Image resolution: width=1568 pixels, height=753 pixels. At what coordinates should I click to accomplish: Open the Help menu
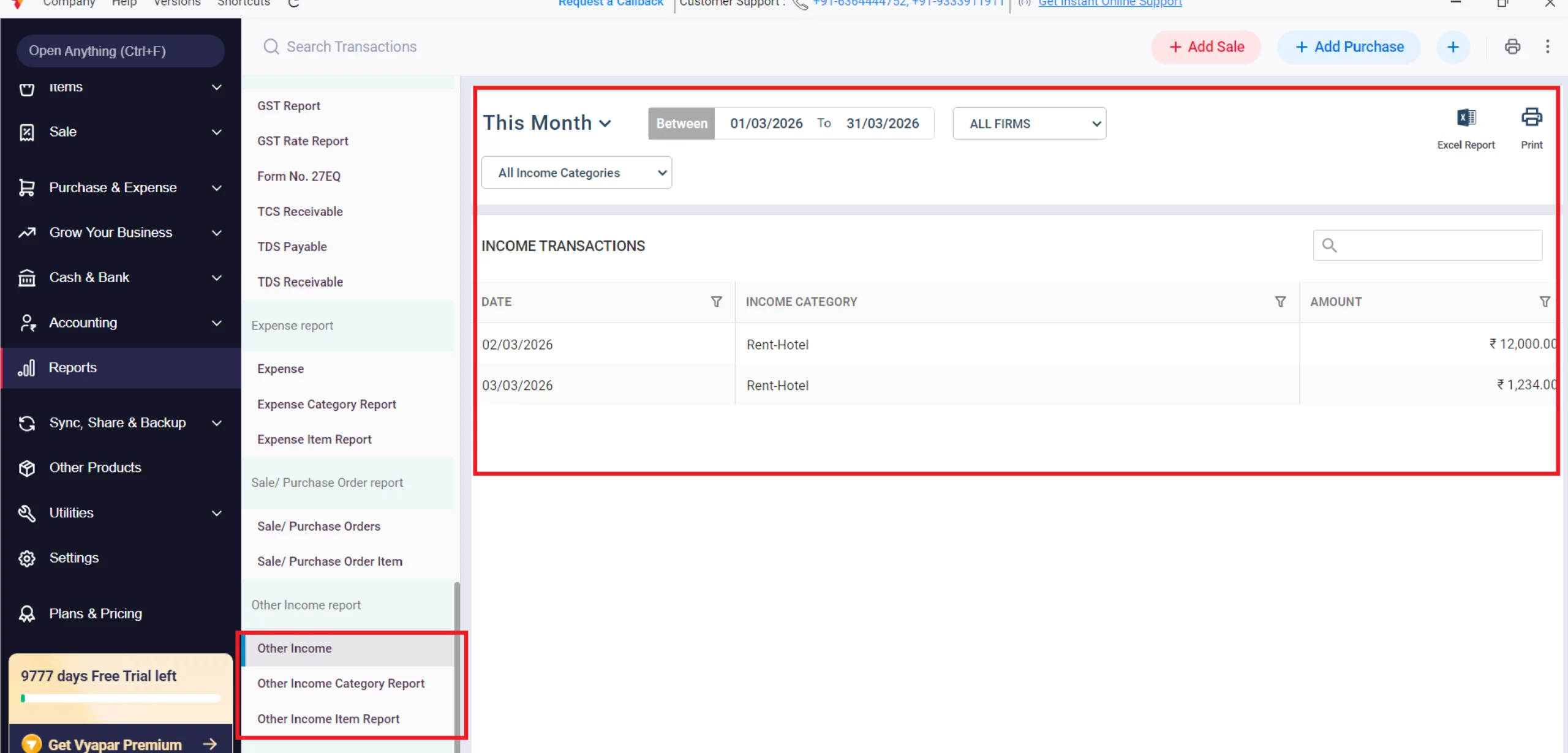[124, 3]
